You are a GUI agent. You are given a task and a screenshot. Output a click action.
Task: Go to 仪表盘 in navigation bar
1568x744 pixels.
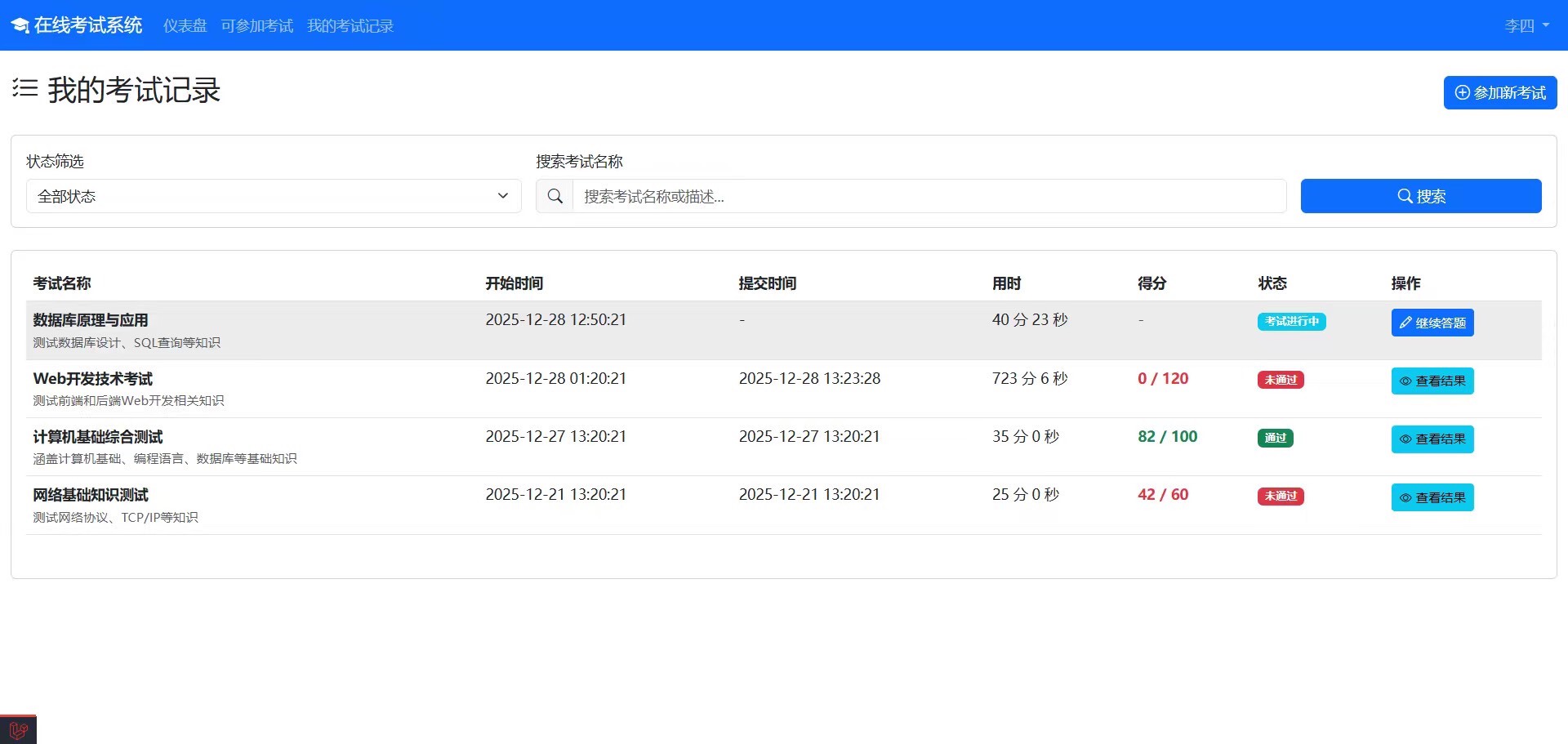[x=185, y=26]
